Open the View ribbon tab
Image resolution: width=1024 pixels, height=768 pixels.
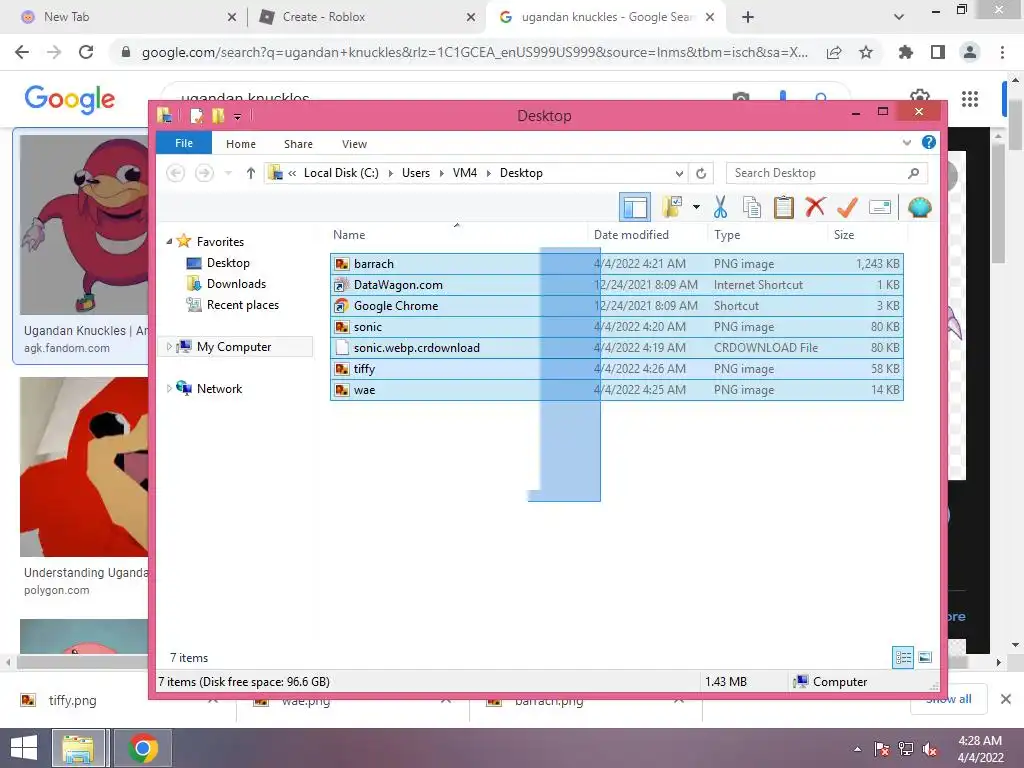355,144
